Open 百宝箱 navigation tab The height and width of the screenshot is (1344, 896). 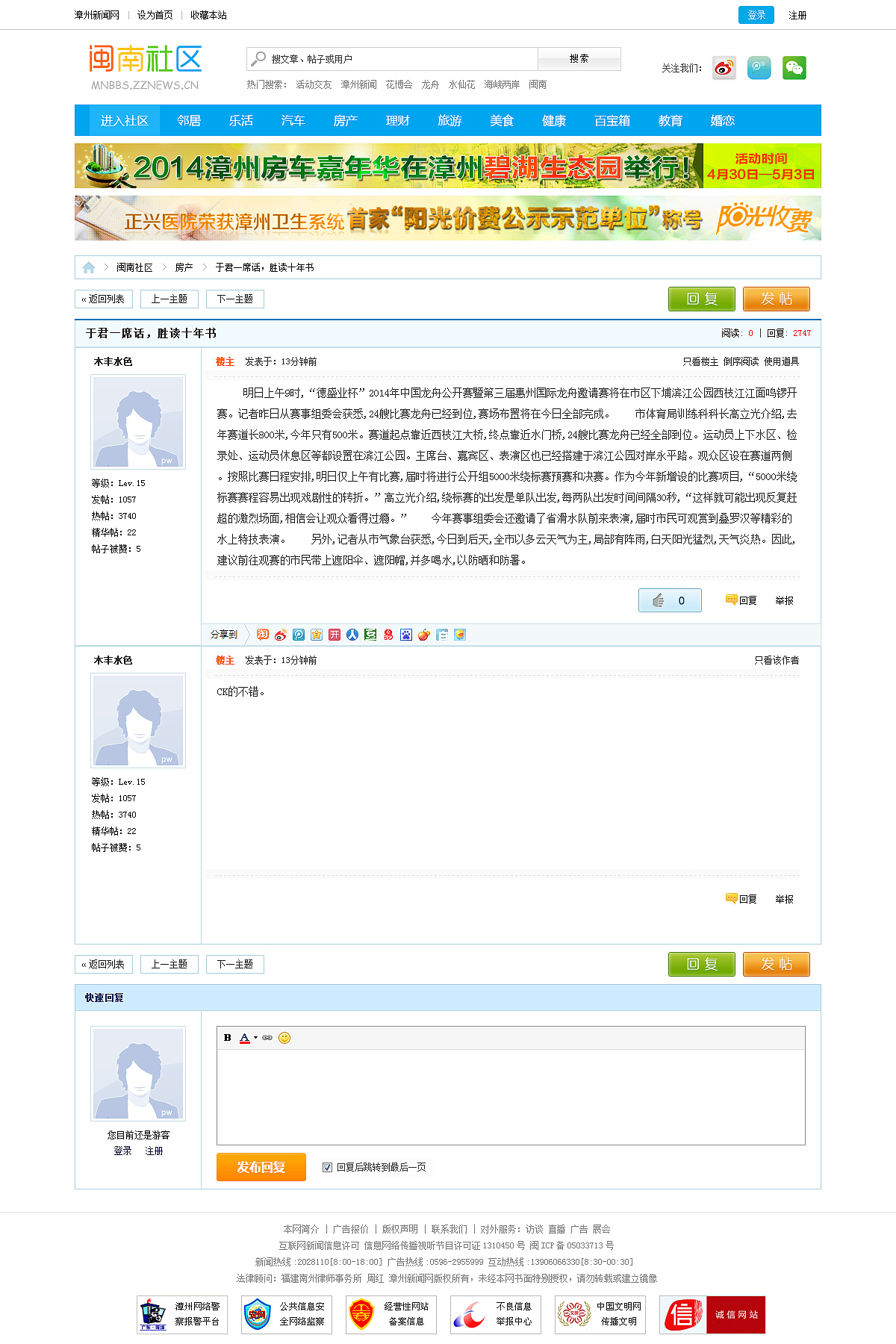click(612, 120)
